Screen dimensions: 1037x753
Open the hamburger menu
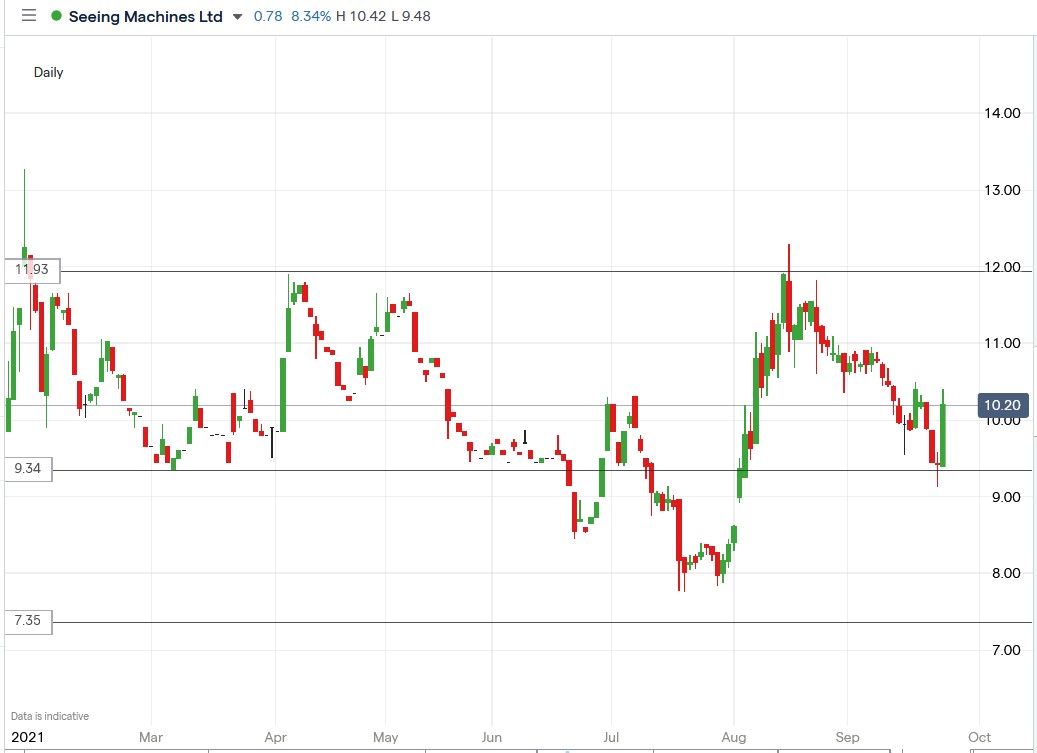[x=27, y=16]
